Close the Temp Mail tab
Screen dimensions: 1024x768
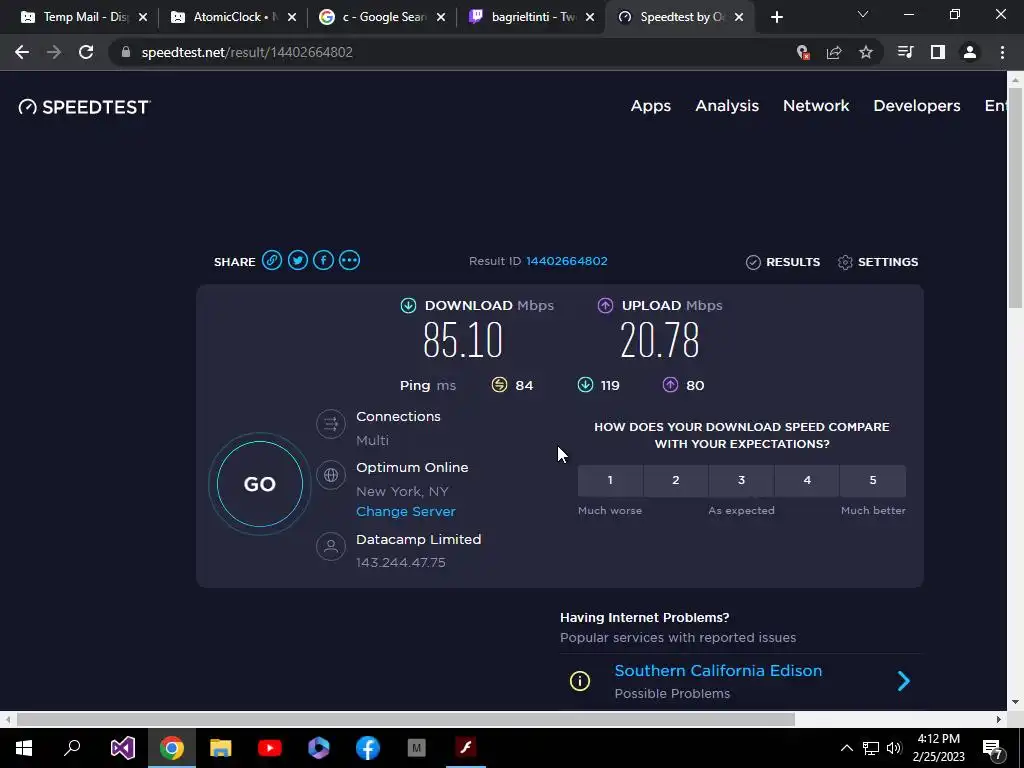tap(143, 17)
